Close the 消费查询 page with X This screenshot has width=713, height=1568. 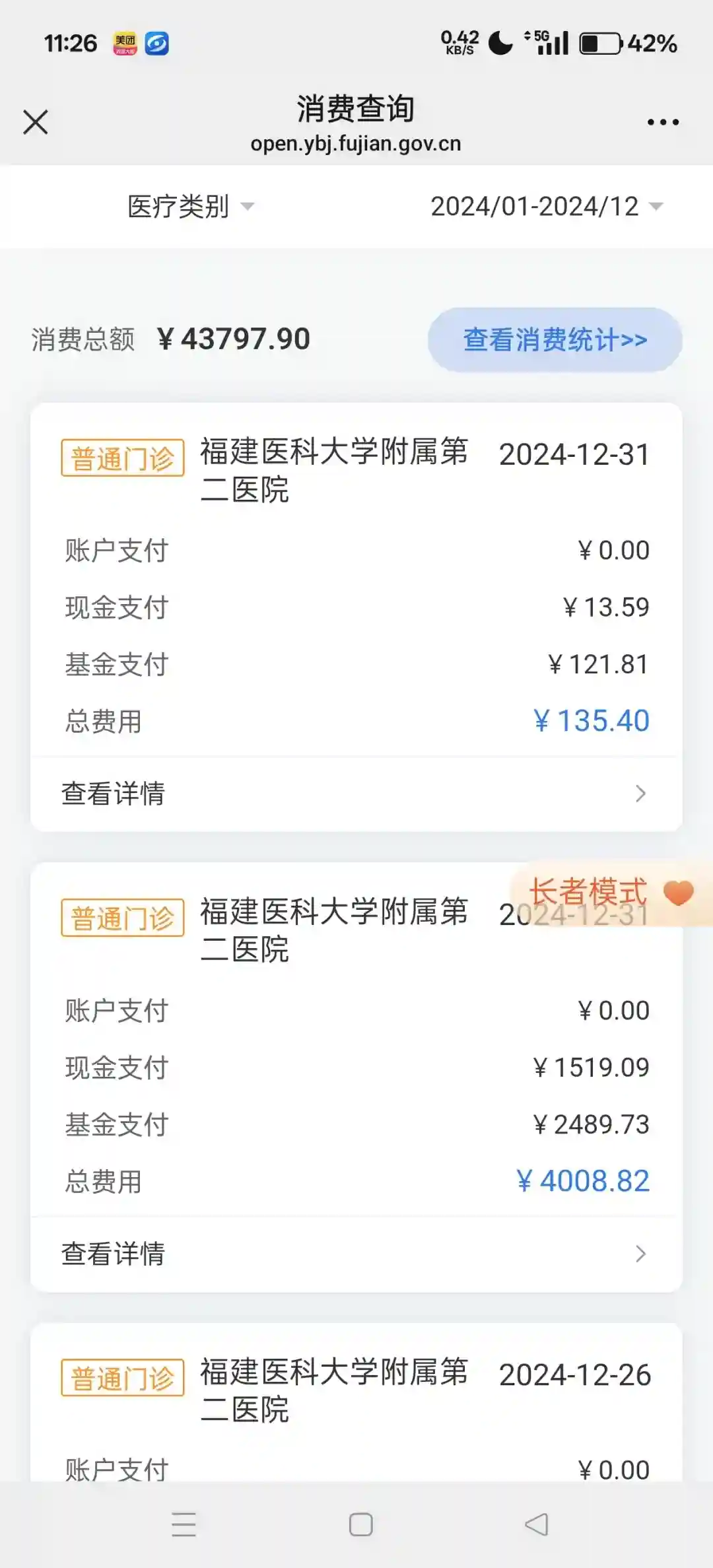36,122
